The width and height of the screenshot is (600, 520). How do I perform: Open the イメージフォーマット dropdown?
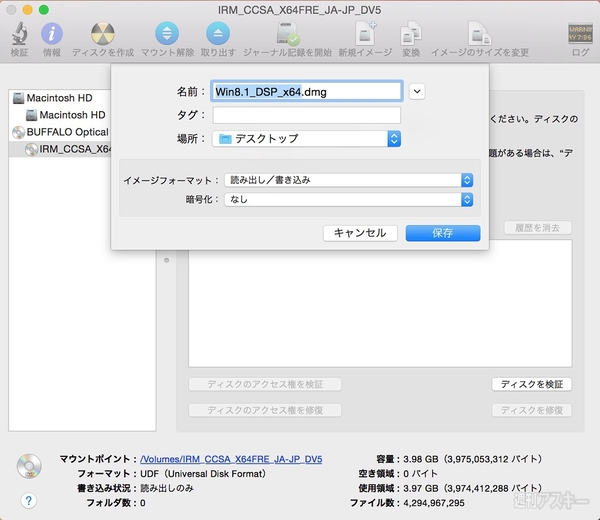tap(349, 180)
